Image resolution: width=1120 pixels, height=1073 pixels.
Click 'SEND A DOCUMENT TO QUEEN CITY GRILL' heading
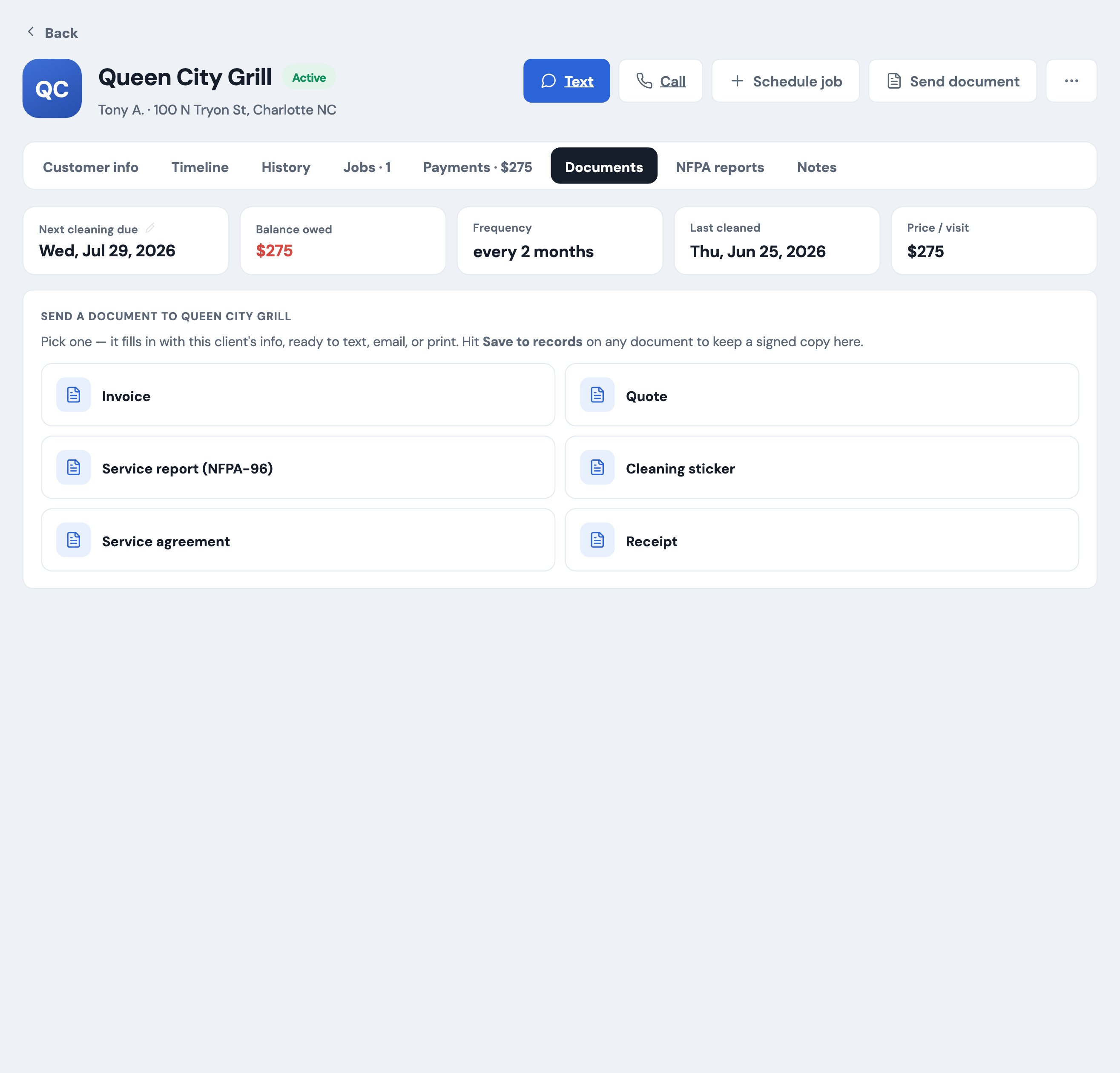click(x=166, y=316)
